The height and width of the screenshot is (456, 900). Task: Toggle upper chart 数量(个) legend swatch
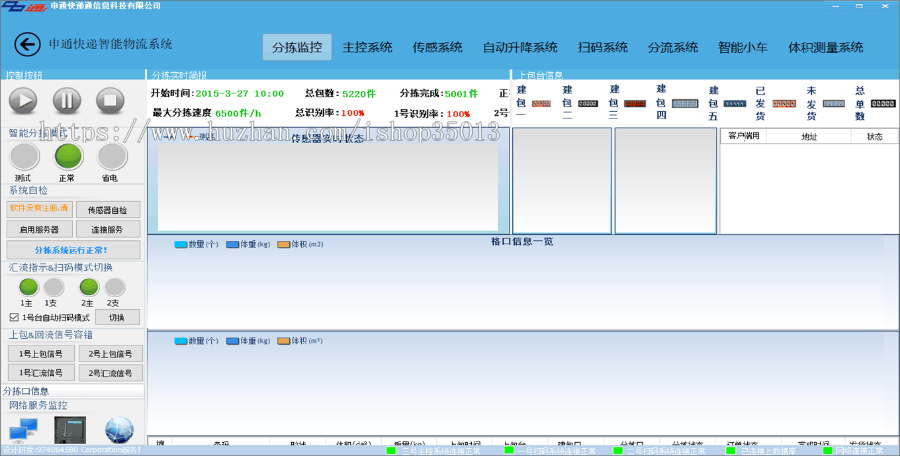(x=181, y=245)
